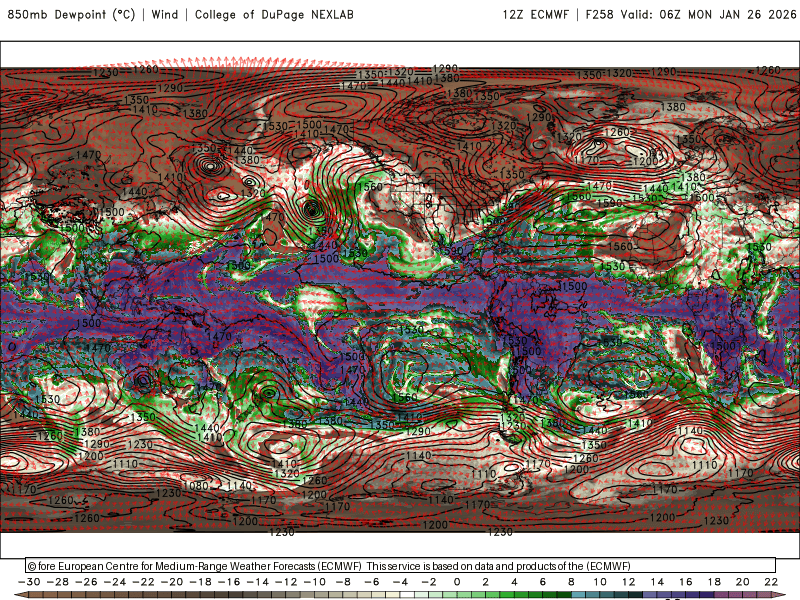Click the -16 legend value
Viewport: 800px width, 600px height.
[229, 582]
